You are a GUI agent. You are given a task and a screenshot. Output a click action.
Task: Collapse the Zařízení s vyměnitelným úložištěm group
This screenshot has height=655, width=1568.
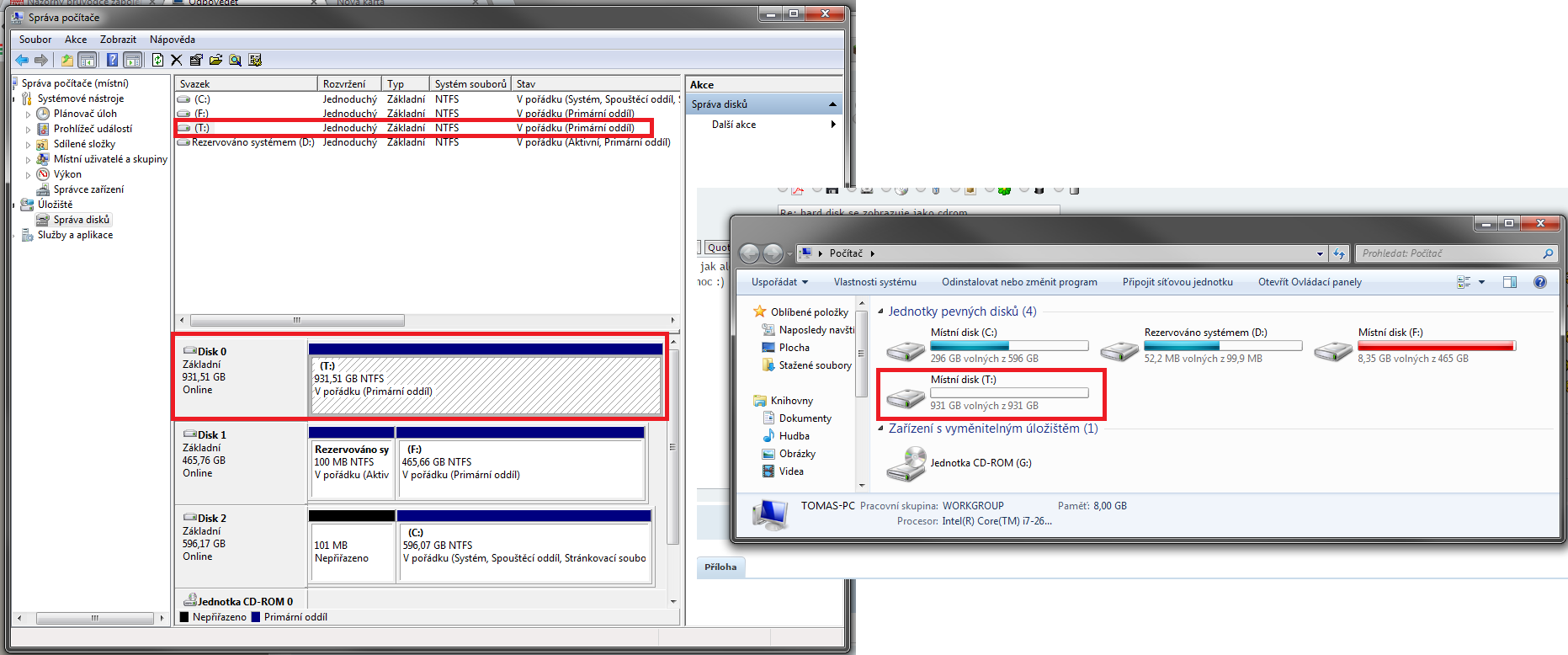880,429
